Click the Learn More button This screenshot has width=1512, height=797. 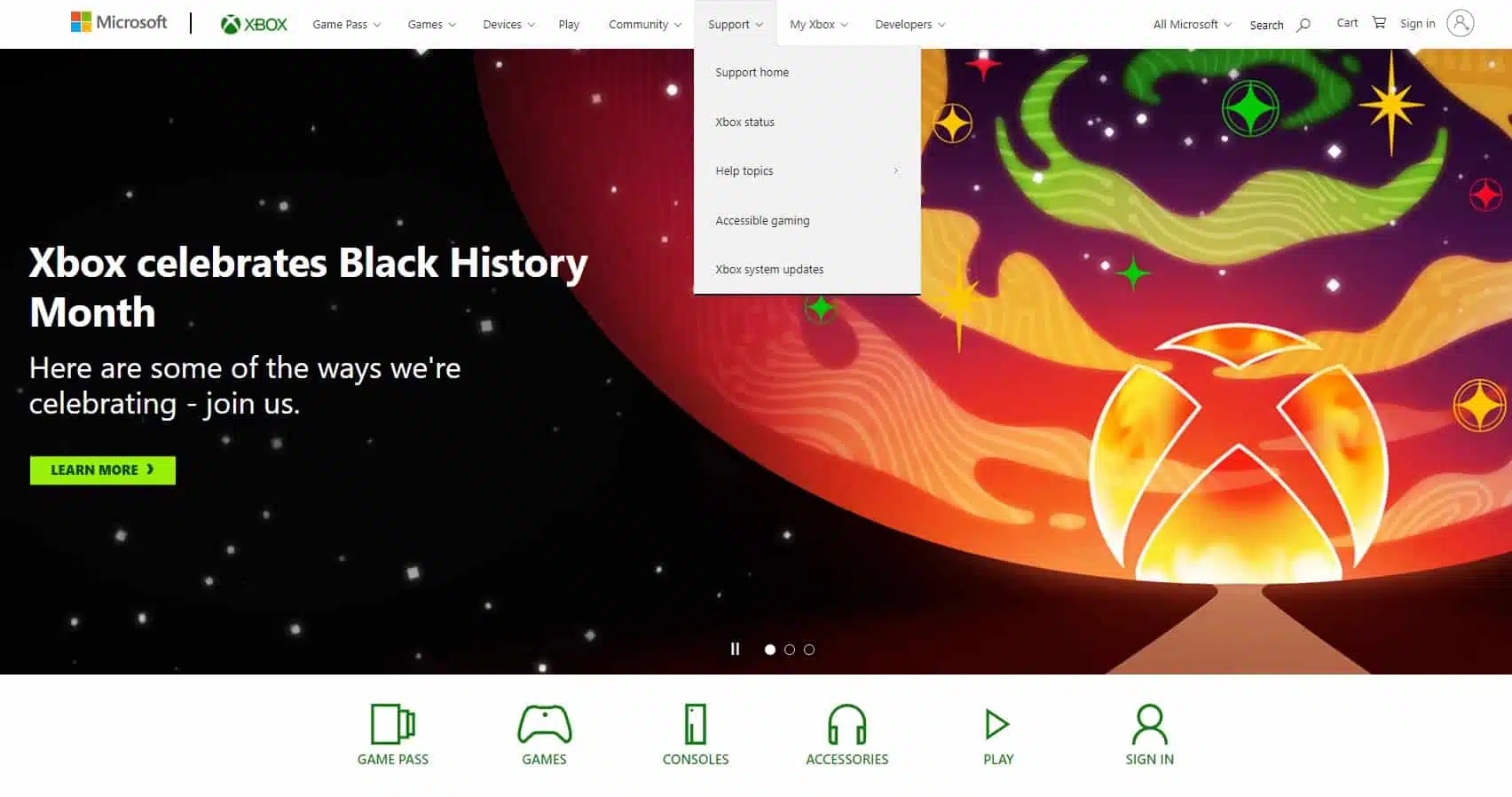tap(103, 470)
